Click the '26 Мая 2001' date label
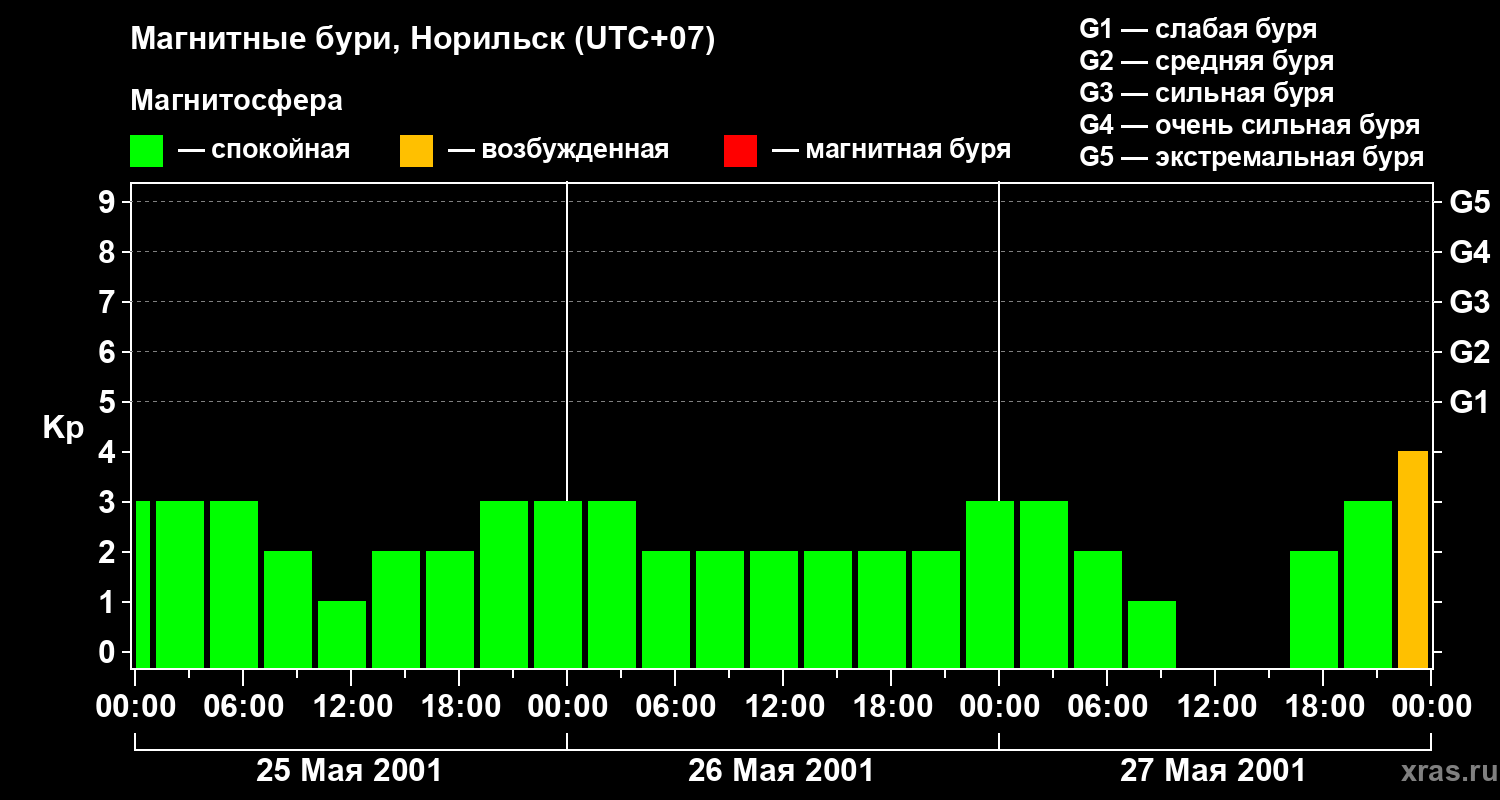Viewport: 1500px width, 800px height. coord(781,771)
